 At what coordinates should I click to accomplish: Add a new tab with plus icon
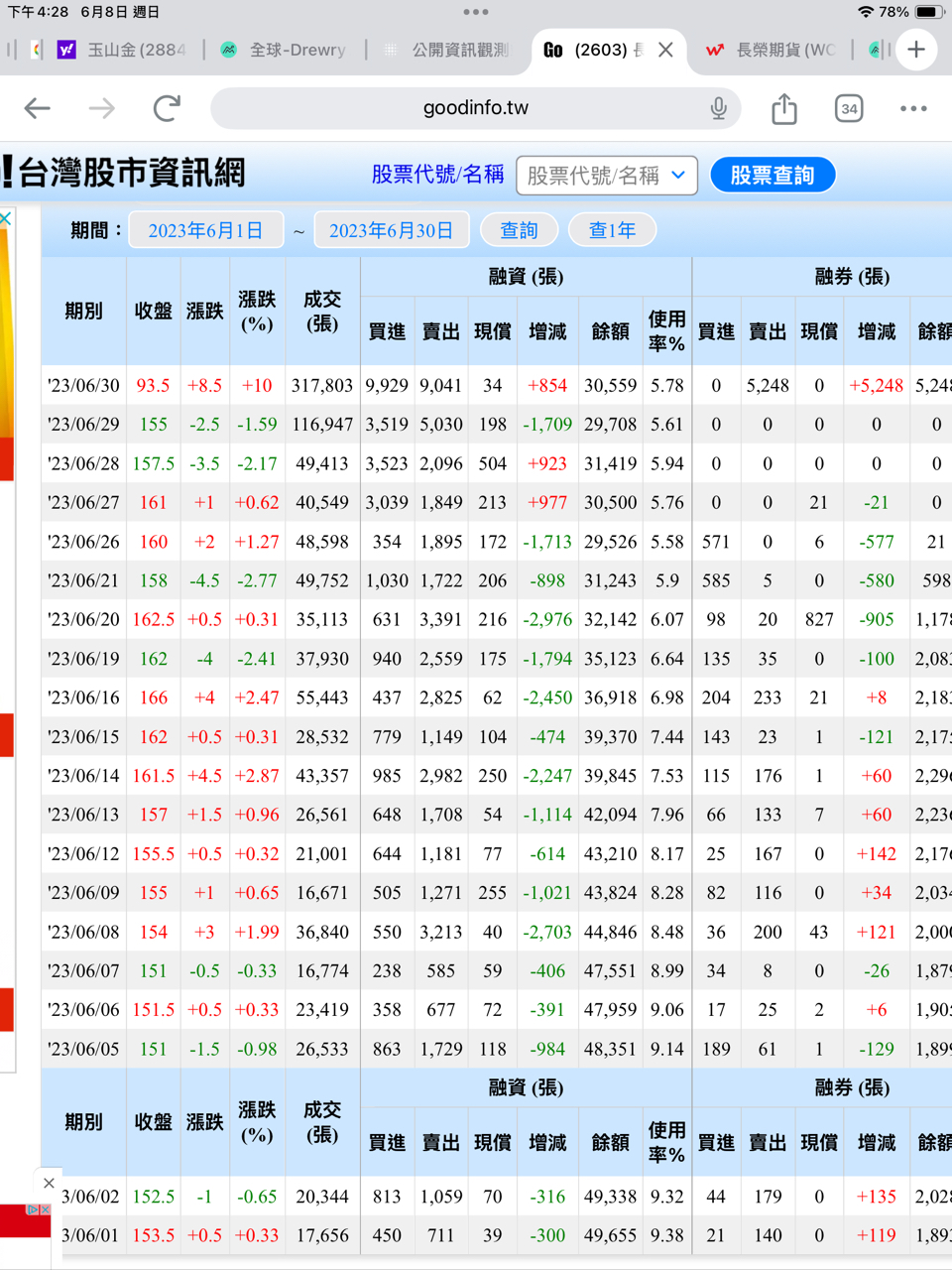pos(916,50)
